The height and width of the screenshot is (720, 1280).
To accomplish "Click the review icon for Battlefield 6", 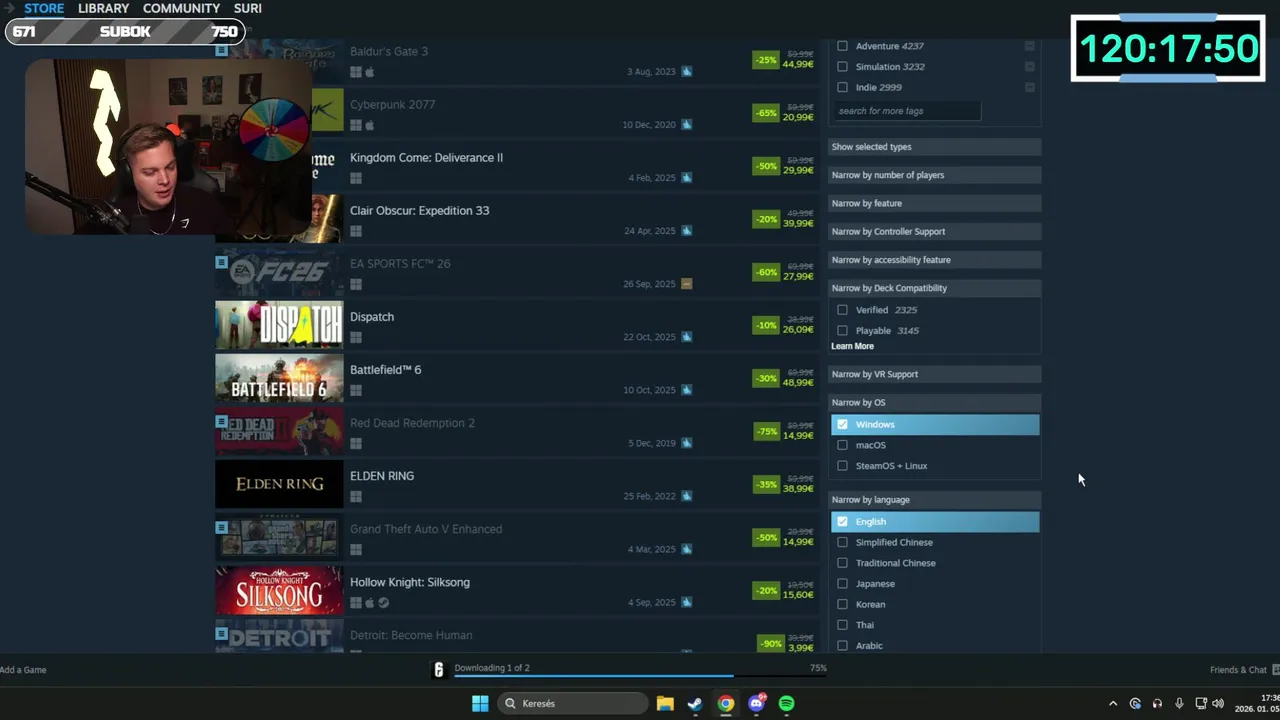I will 687,390.
